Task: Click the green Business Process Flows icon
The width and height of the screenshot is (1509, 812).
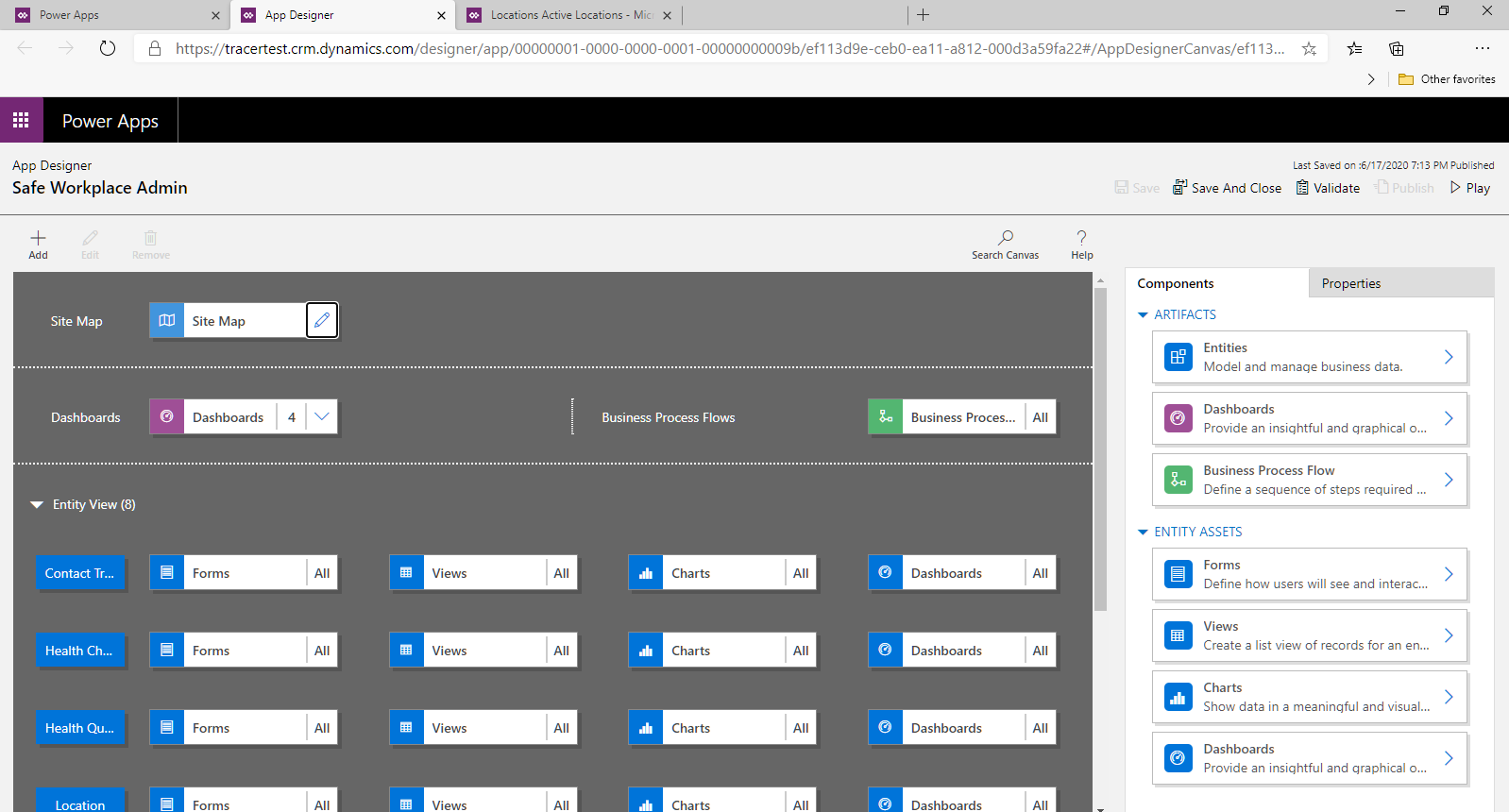Action: 886,416
